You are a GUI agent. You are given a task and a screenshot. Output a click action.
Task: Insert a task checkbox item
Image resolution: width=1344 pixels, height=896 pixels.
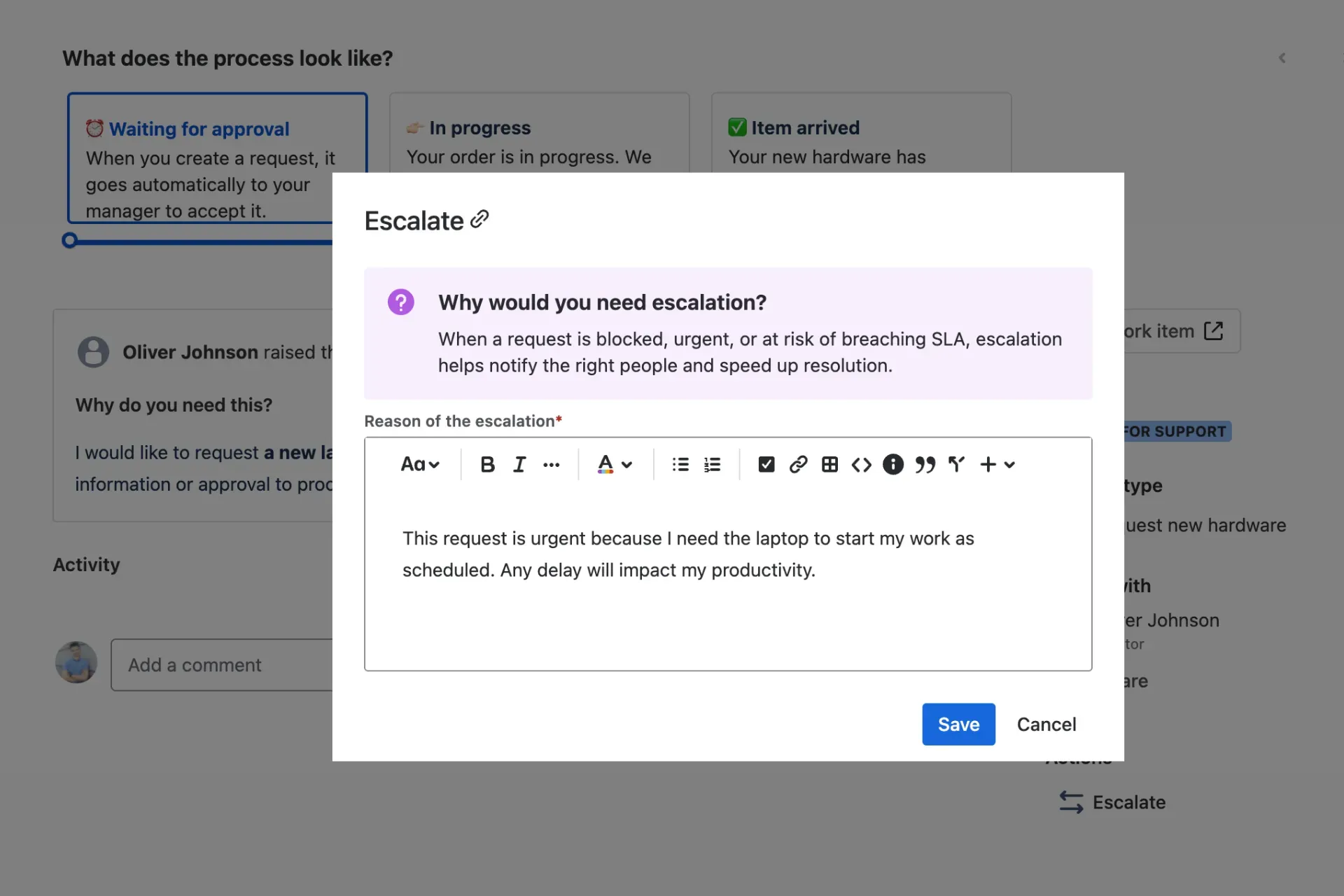766,464
